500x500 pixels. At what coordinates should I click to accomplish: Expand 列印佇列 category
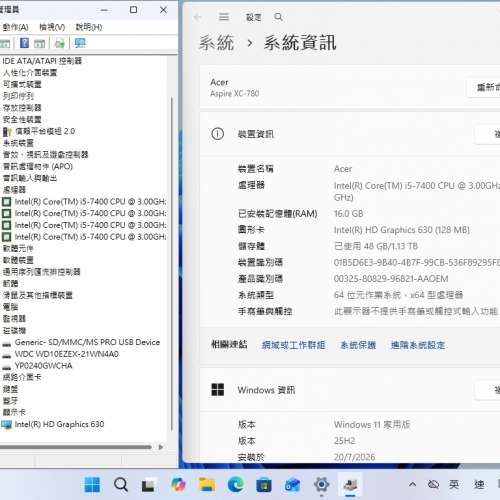pyautogui.click(x=18, y=96)
